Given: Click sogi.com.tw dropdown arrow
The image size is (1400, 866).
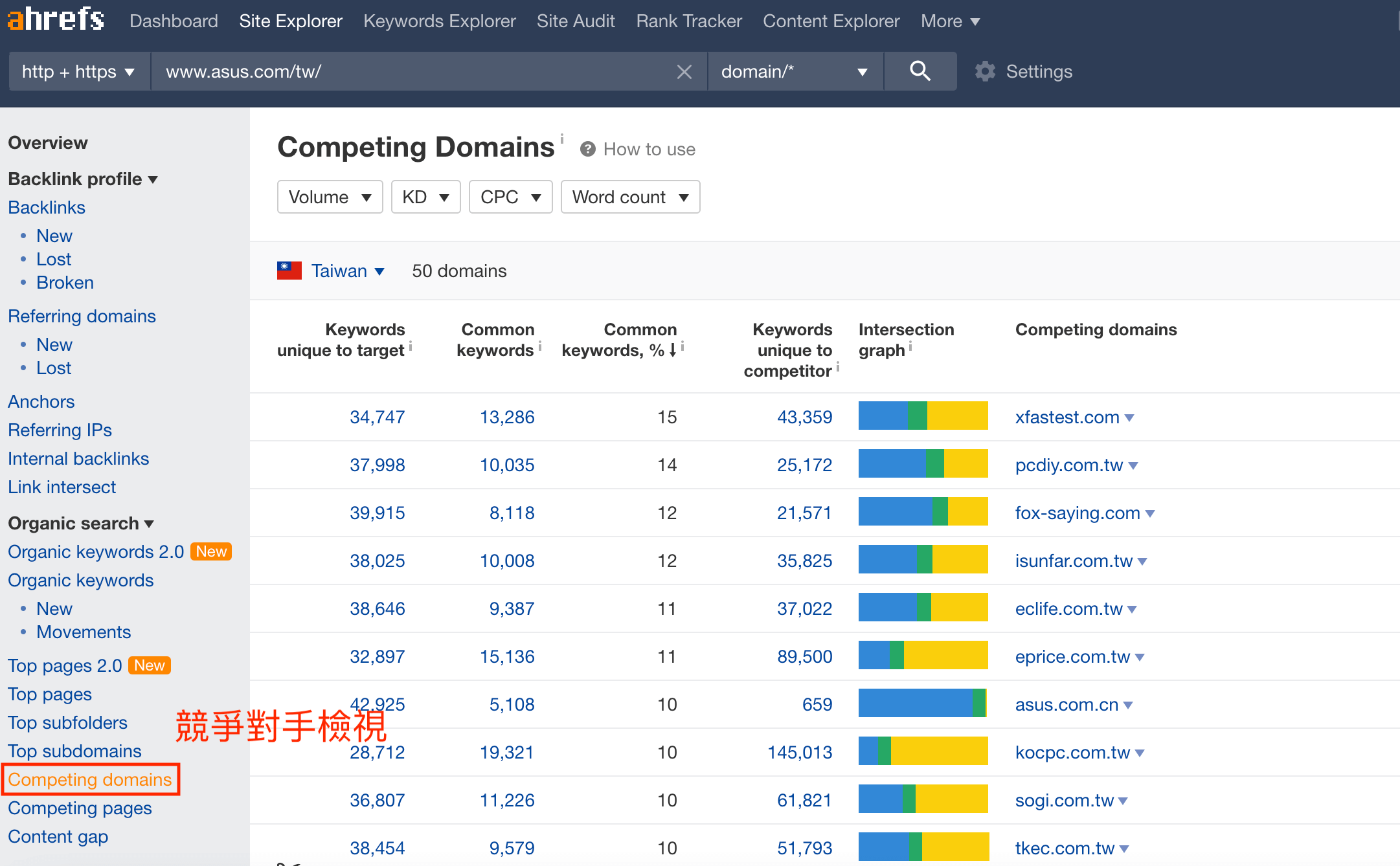Looking at the screenshot, I should point(1123,801).
